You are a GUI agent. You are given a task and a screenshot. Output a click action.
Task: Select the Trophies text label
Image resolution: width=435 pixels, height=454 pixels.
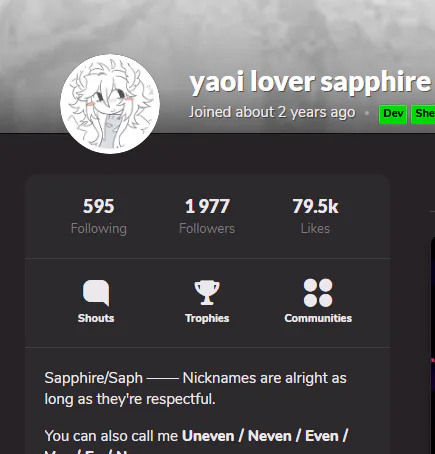pos(207,318)
